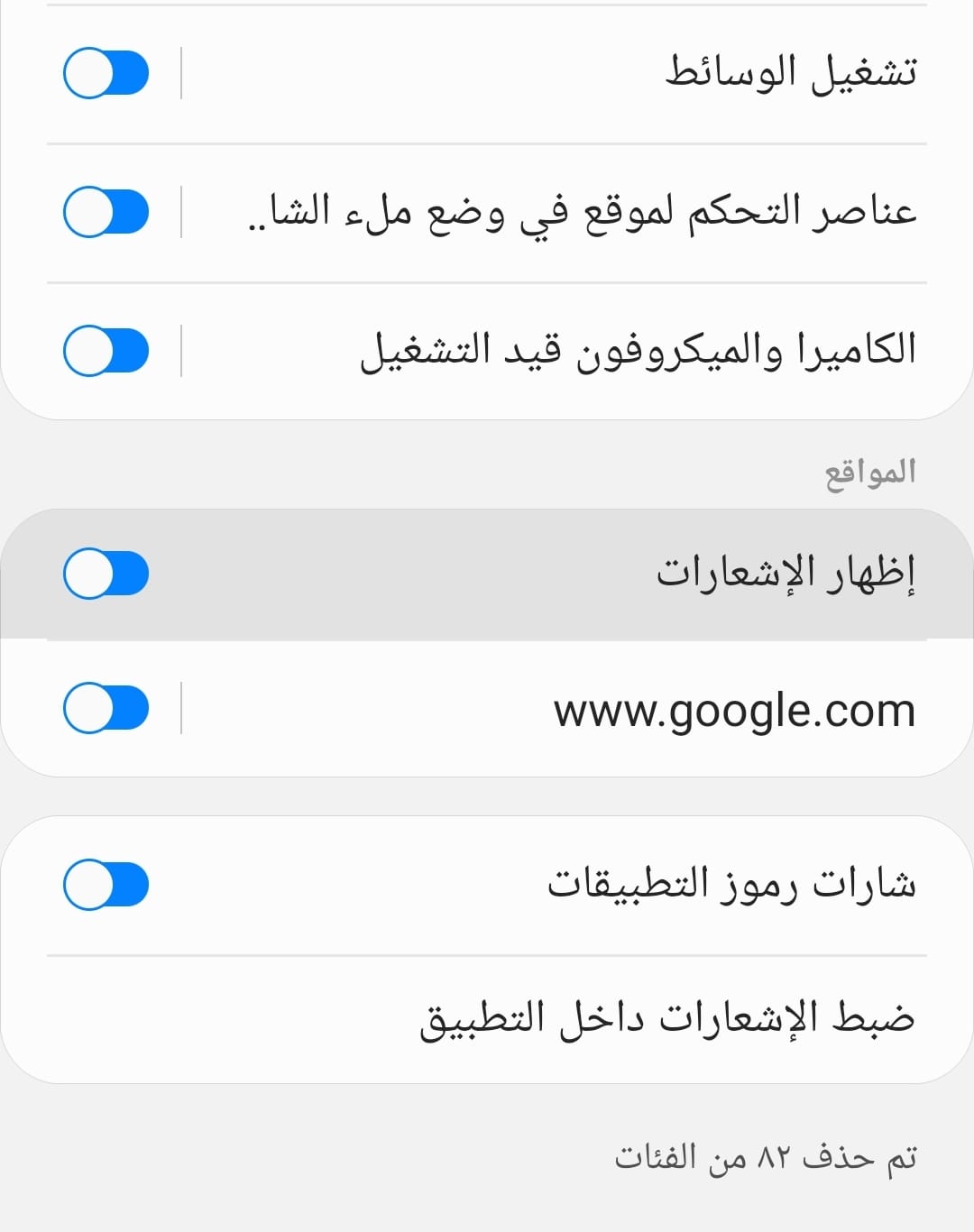This screenshot has height=1232, width=974.
Task: Toggle notifications for www.google.com
Action: (x=106, y=708)
